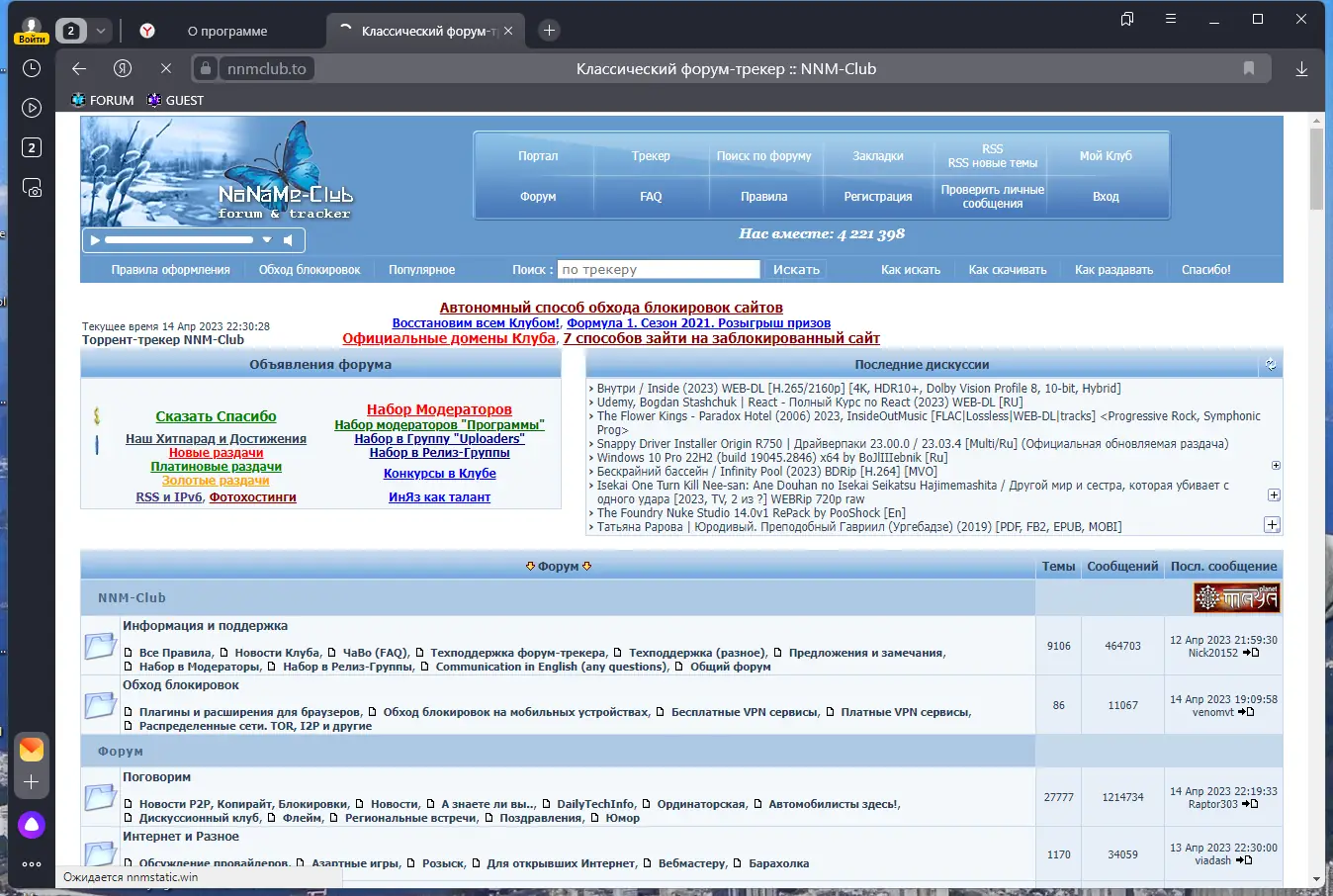The image size is (1333, 896).
Task: Open the sidebar tab manager icon
Action: (x=32, y=147)
